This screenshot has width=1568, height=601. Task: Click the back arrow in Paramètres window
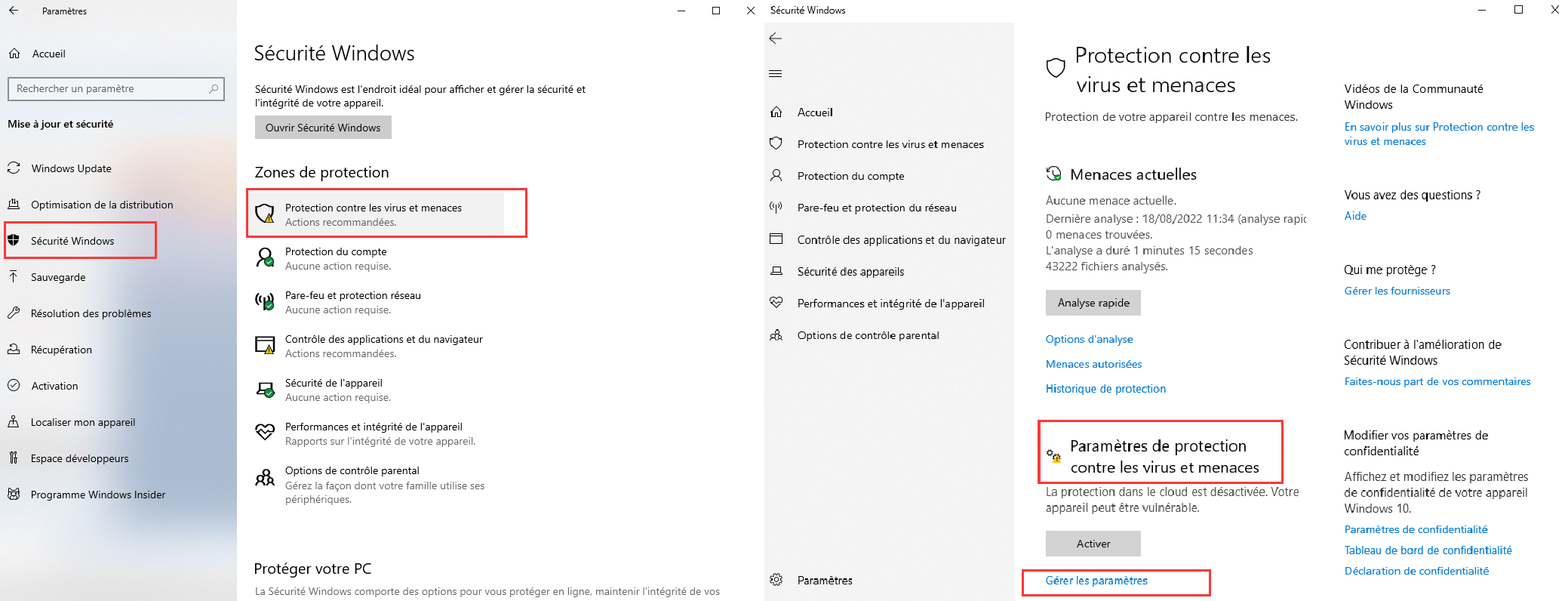(14, 11)
